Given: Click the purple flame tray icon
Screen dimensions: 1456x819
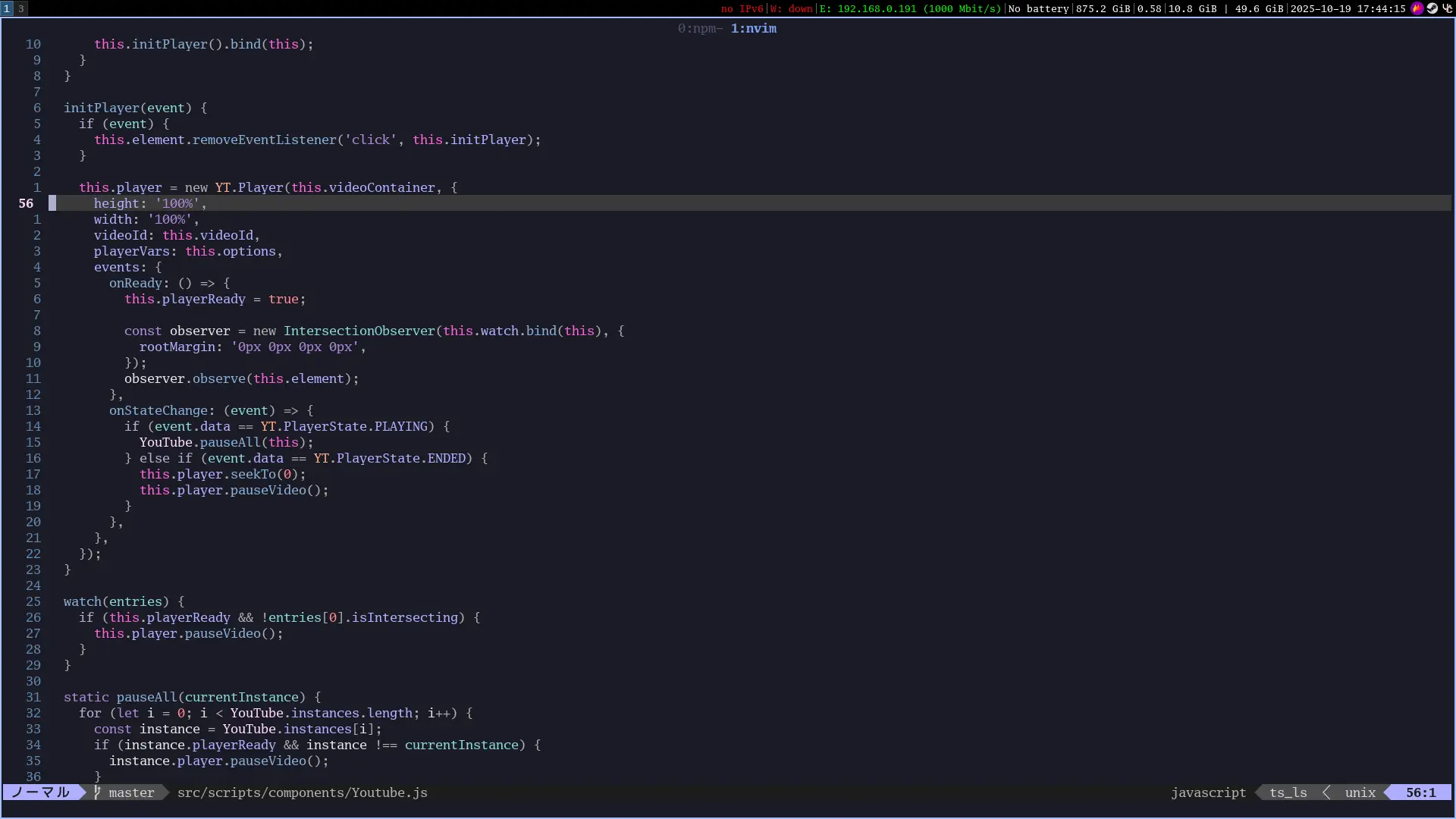Looking at the screenshot, I should (1417, 8).
